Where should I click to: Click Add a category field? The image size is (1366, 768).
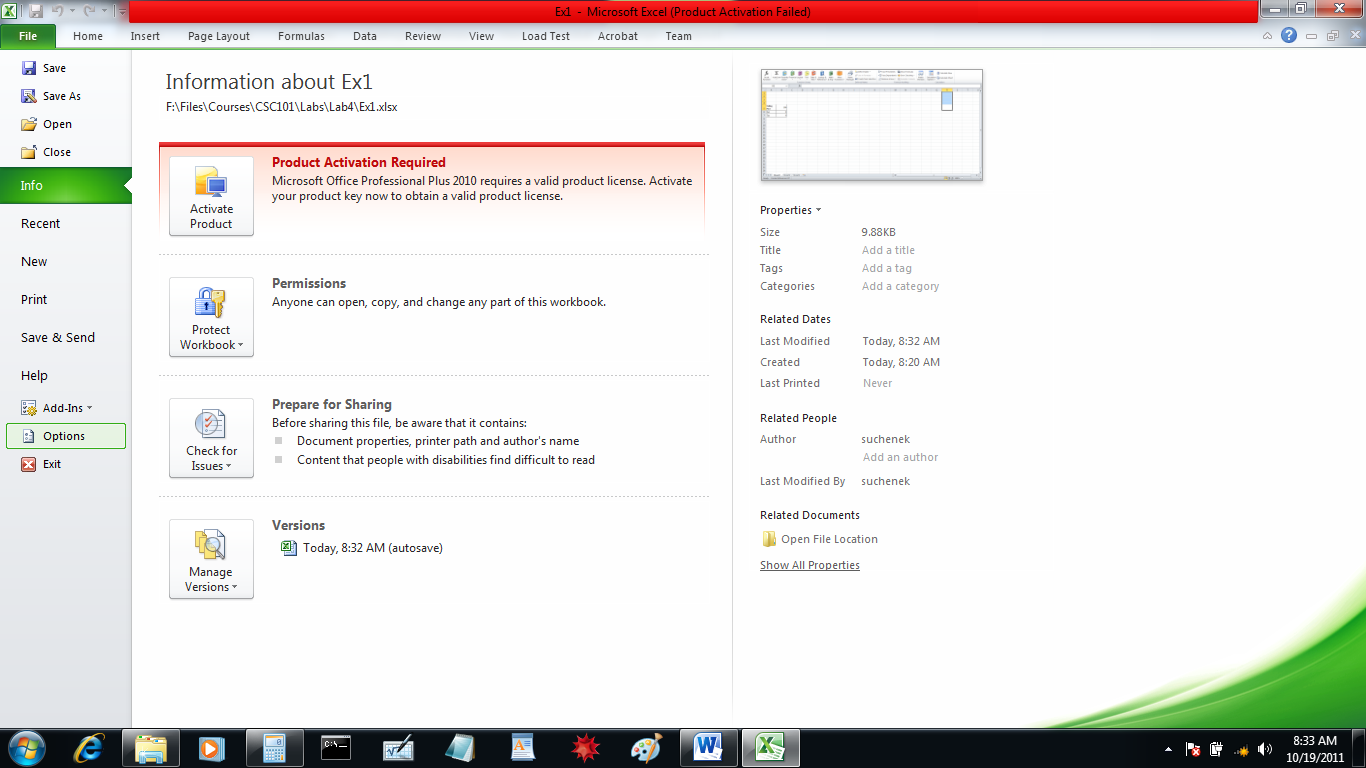click(x=901, y=286)
